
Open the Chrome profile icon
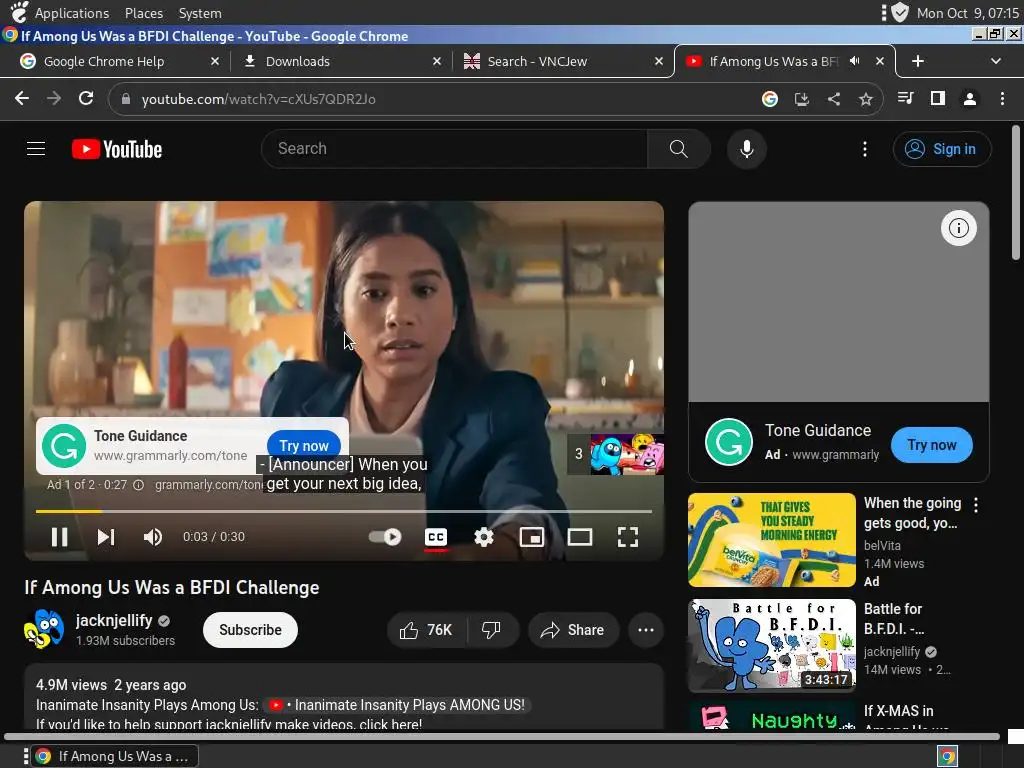click(x=970, y=99)
